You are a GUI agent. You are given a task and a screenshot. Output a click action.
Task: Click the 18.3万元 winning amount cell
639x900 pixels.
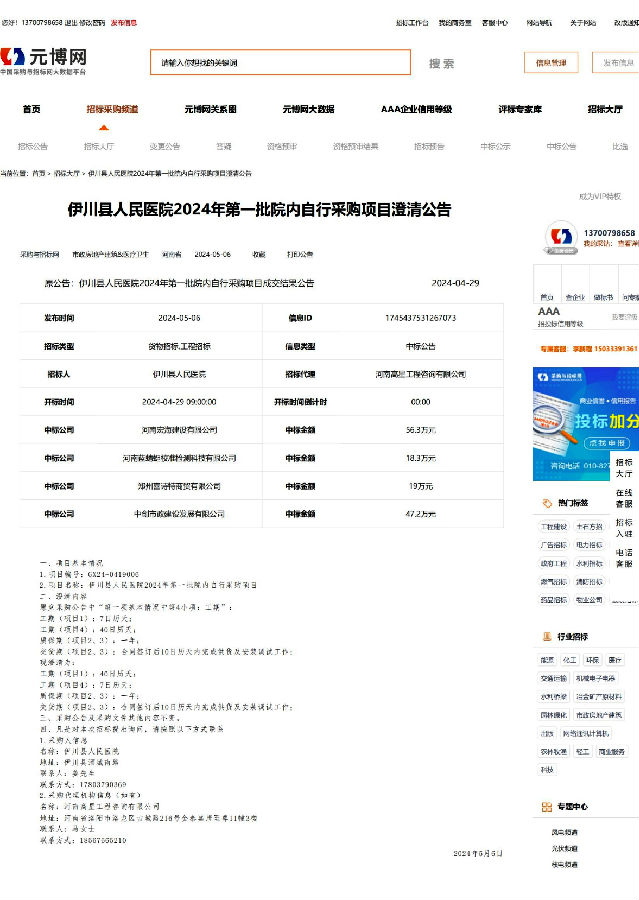pos(420,458)
